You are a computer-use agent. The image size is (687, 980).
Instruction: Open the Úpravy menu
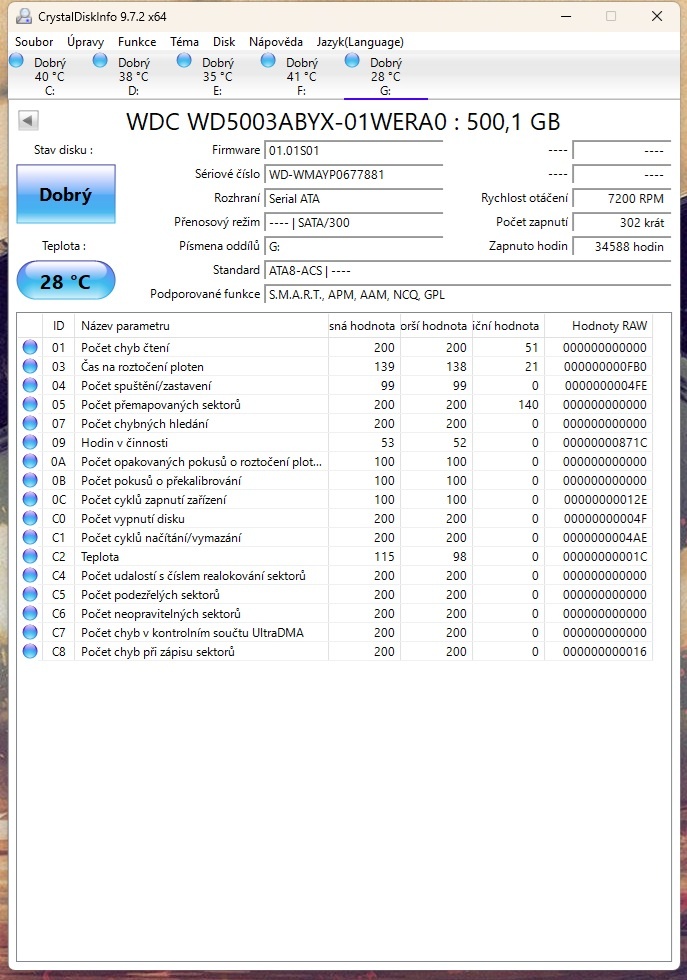click(x=85, y=42)
